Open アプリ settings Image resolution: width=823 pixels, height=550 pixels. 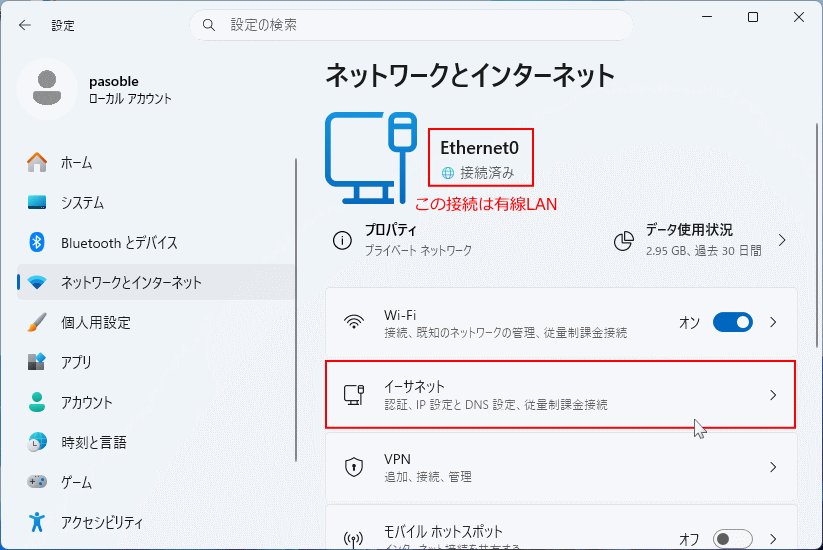pos(155,362)
